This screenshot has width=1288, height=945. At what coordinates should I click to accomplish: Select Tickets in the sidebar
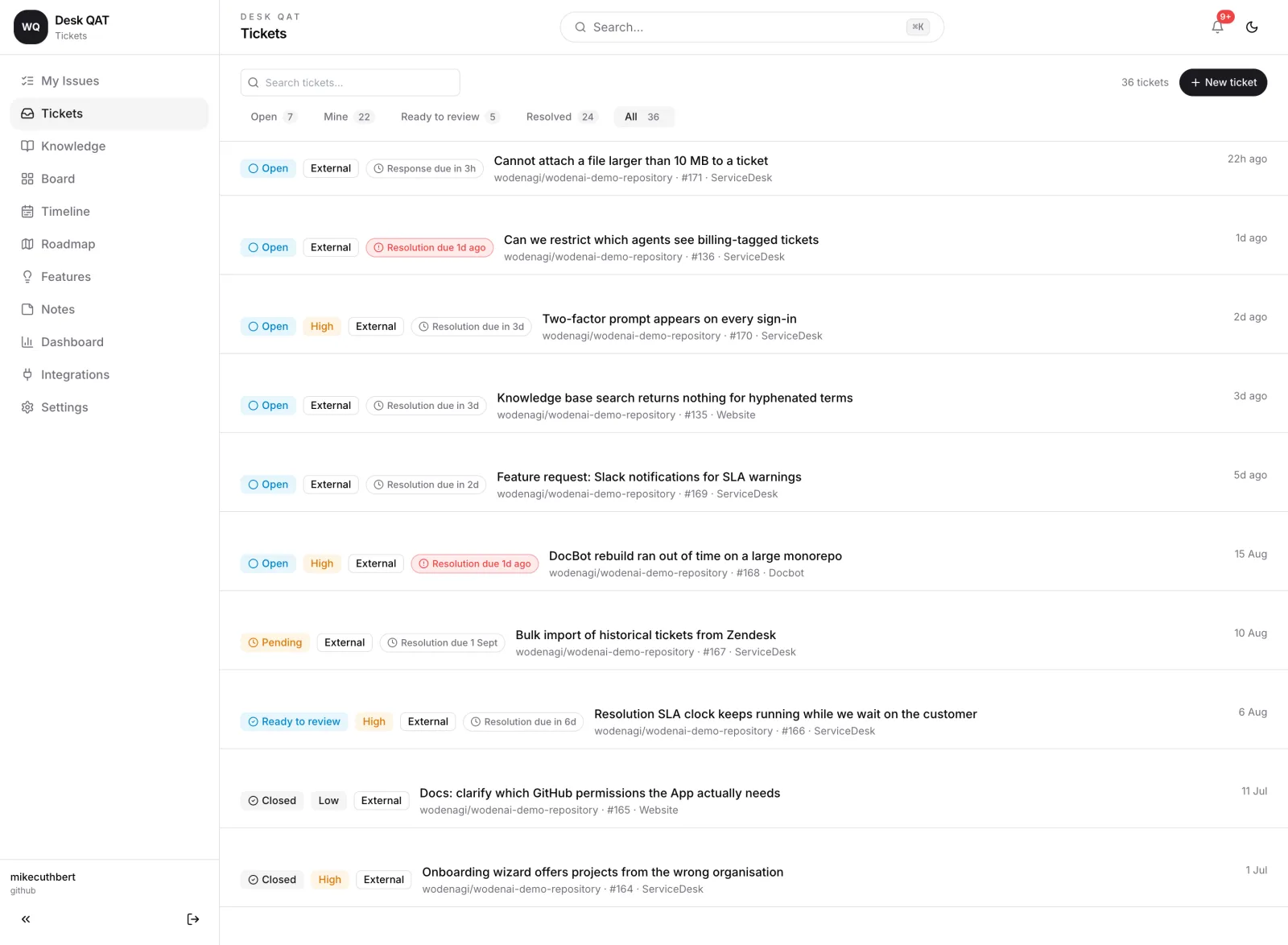pos(109,113)
